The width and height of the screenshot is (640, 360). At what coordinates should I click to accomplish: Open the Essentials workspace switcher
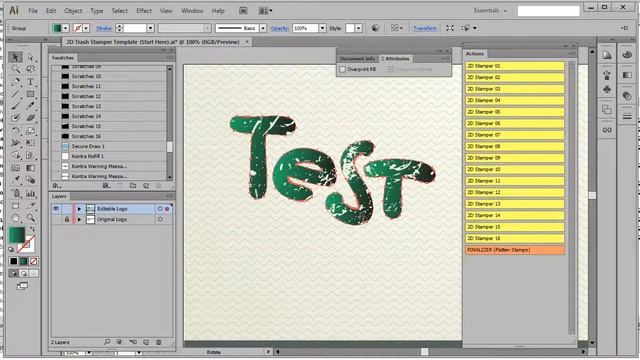[490, 11]
